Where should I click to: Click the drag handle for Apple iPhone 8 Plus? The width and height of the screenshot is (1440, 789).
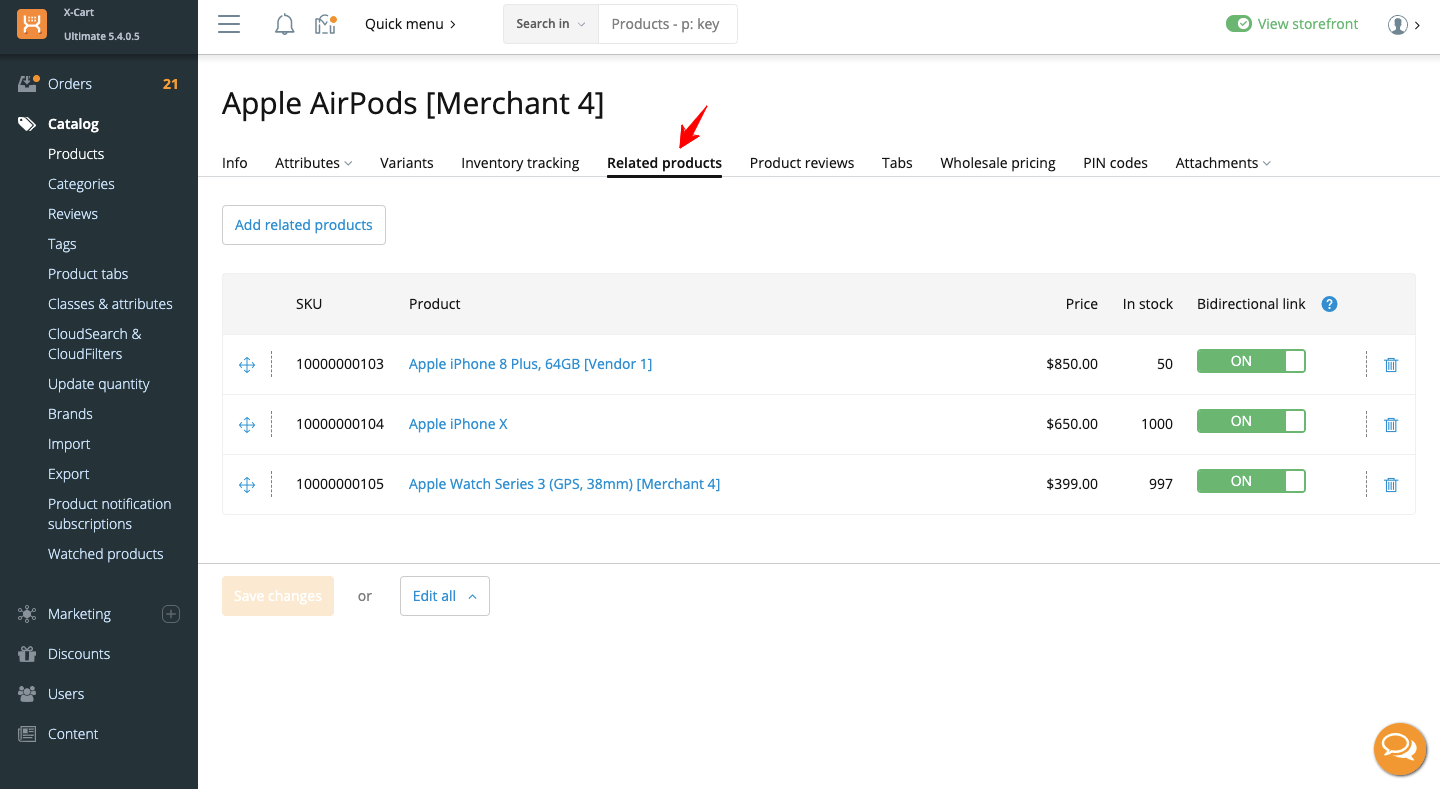click(247, 365)
